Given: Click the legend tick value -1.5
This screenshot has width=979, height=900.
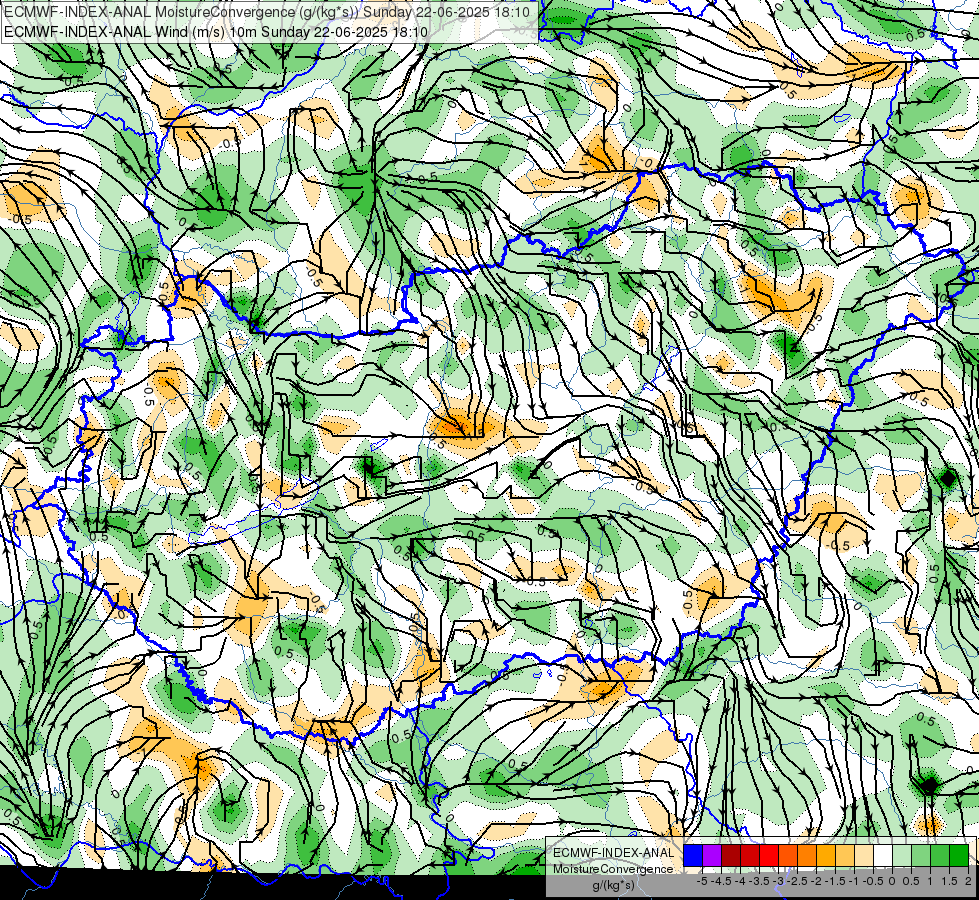Looking at the screenshot, I should pyautogui.click(x=834, y=881).
